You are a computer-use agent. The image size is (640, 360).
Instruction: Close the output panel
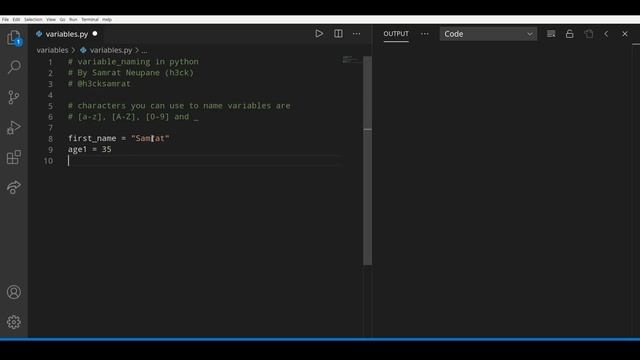(x=625, y=34)
